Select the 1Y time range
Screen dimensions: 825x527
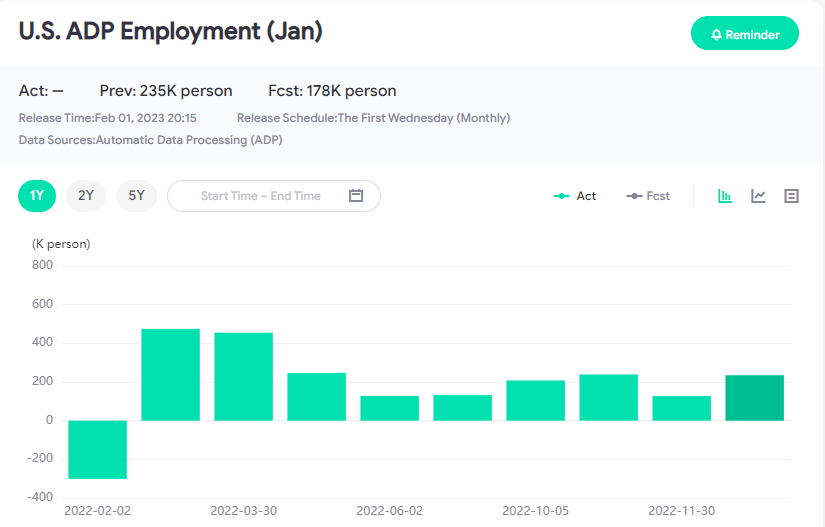(x=37, y=196)
